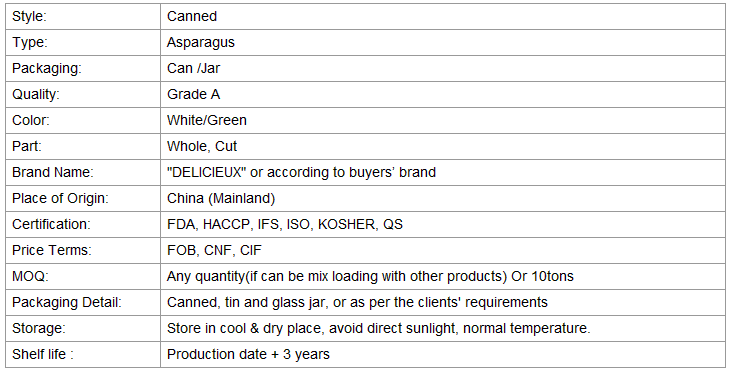The image size is (730, 371).
Task: Select the Canned value cell
Action: pyautogui.click(x=442, y=16)
